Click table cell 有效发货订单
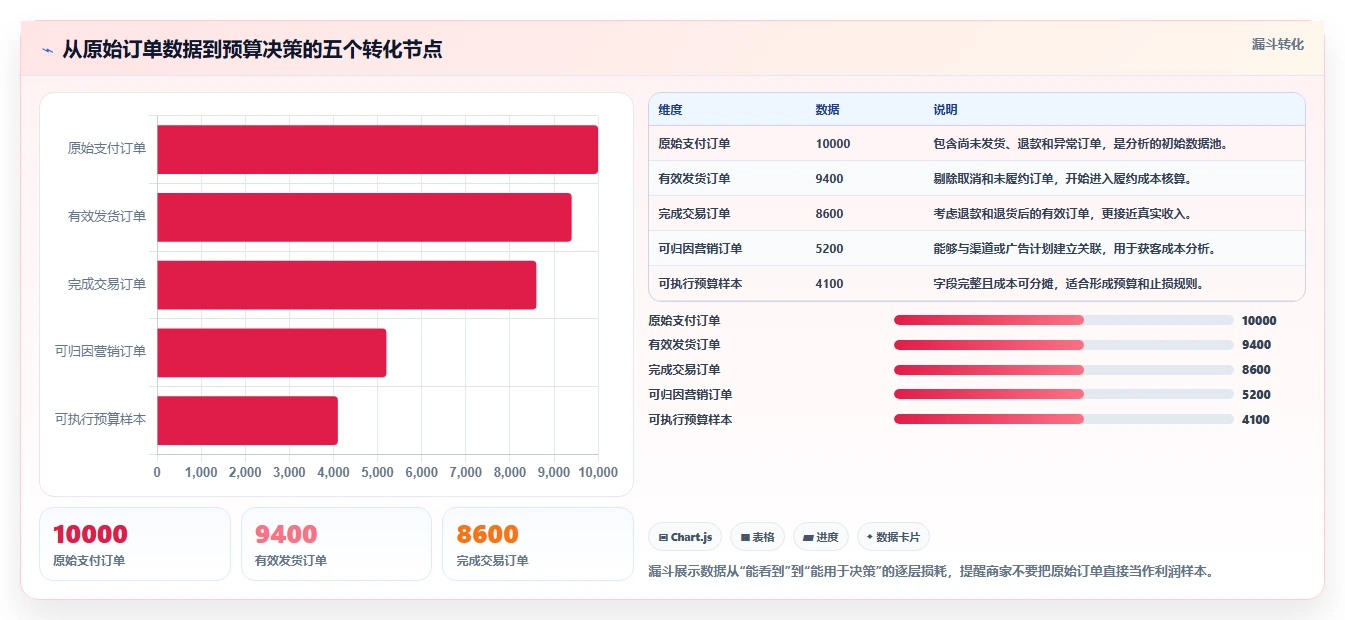The image size is (1345, 620). [x=694, y=179]
